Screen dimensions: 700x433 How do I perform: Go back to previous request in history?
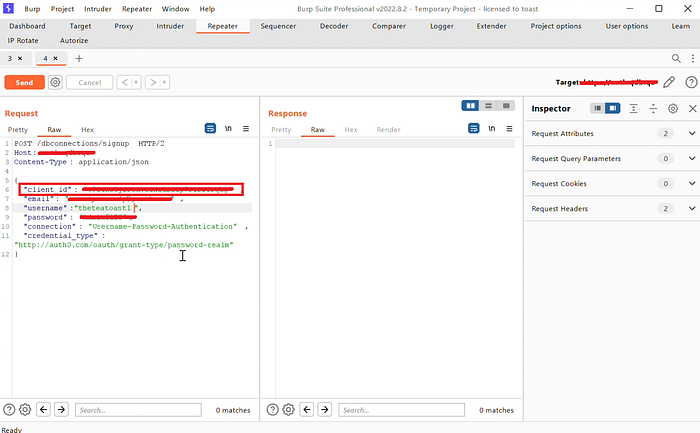click(x=125, y=82)
